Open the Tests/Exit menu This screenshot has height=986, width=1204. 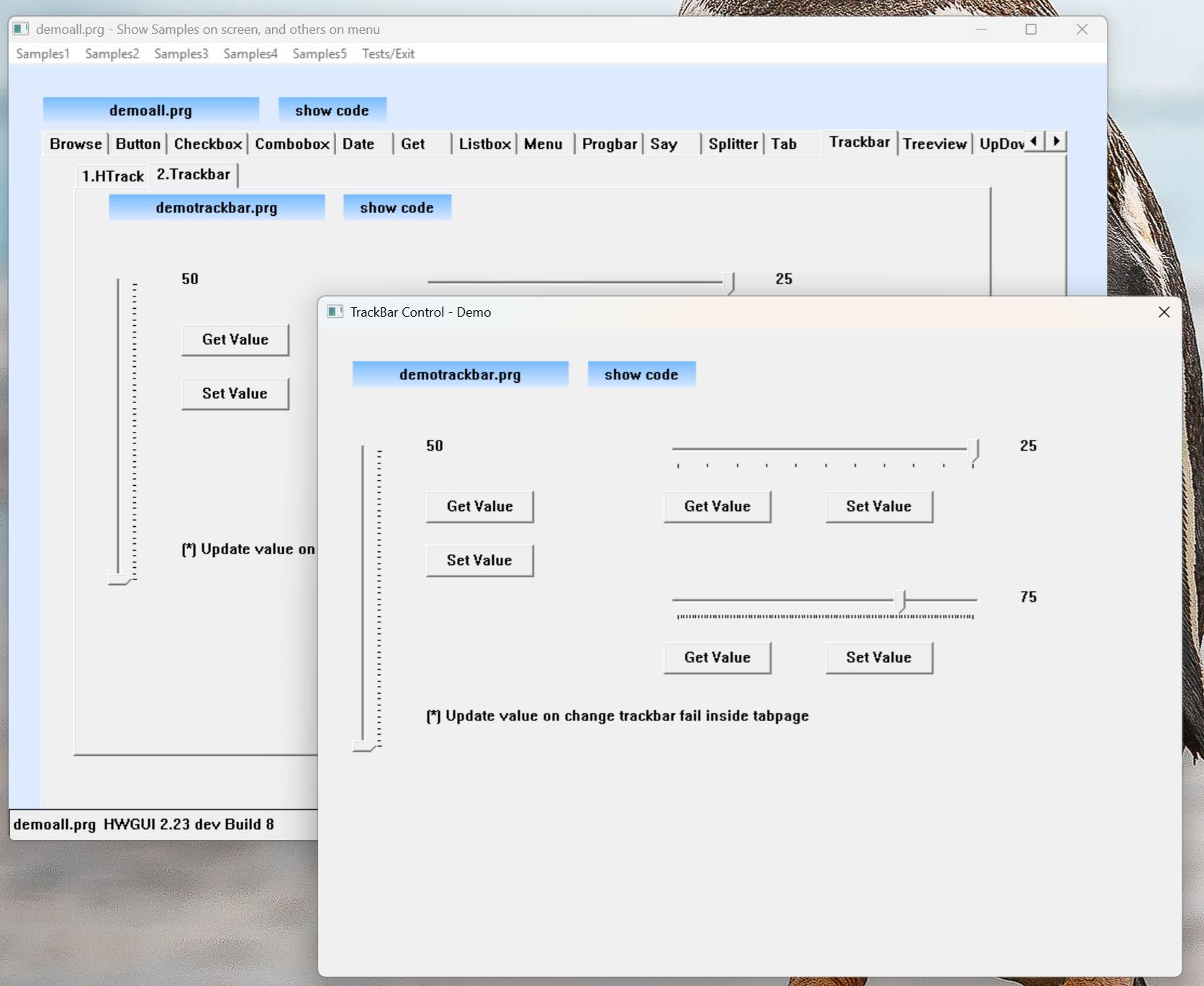coord(389,54)
